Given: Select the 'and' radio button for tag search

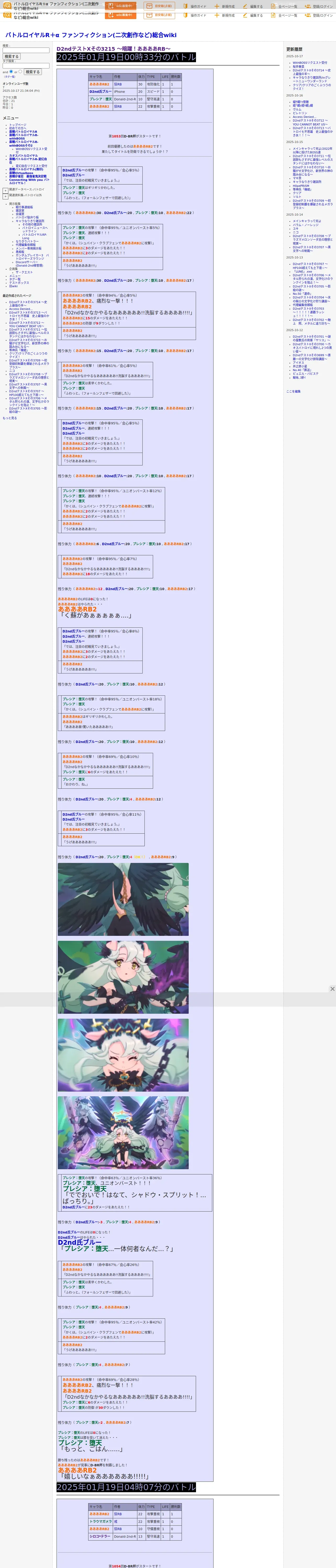Looking at the screenshot, I should [11, 72].
